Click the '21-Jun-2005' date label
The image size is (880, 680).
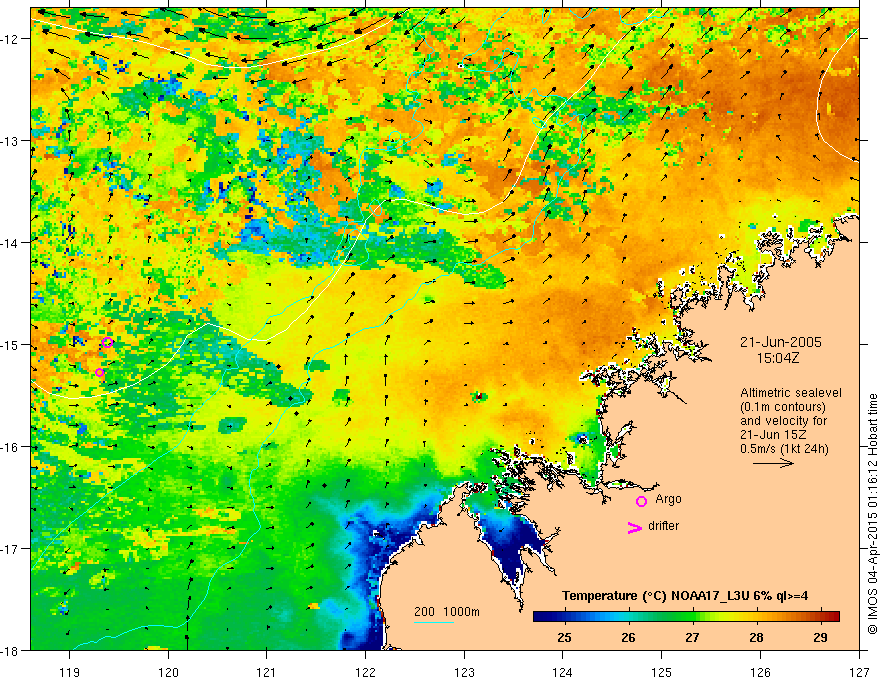781,342
